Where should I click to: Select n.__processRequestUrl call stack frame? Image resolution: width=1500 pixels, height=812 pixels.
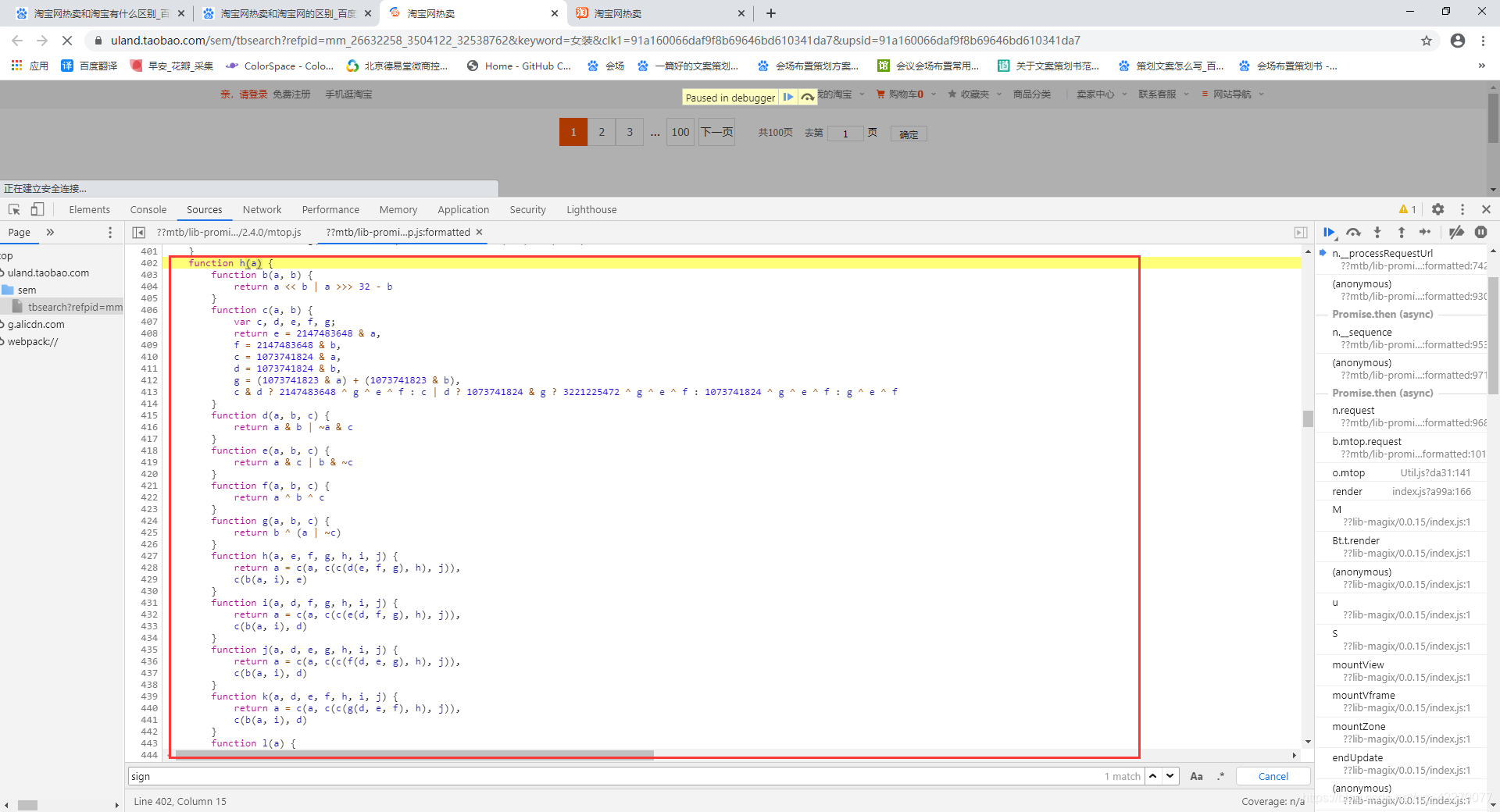coord(1402,259)
